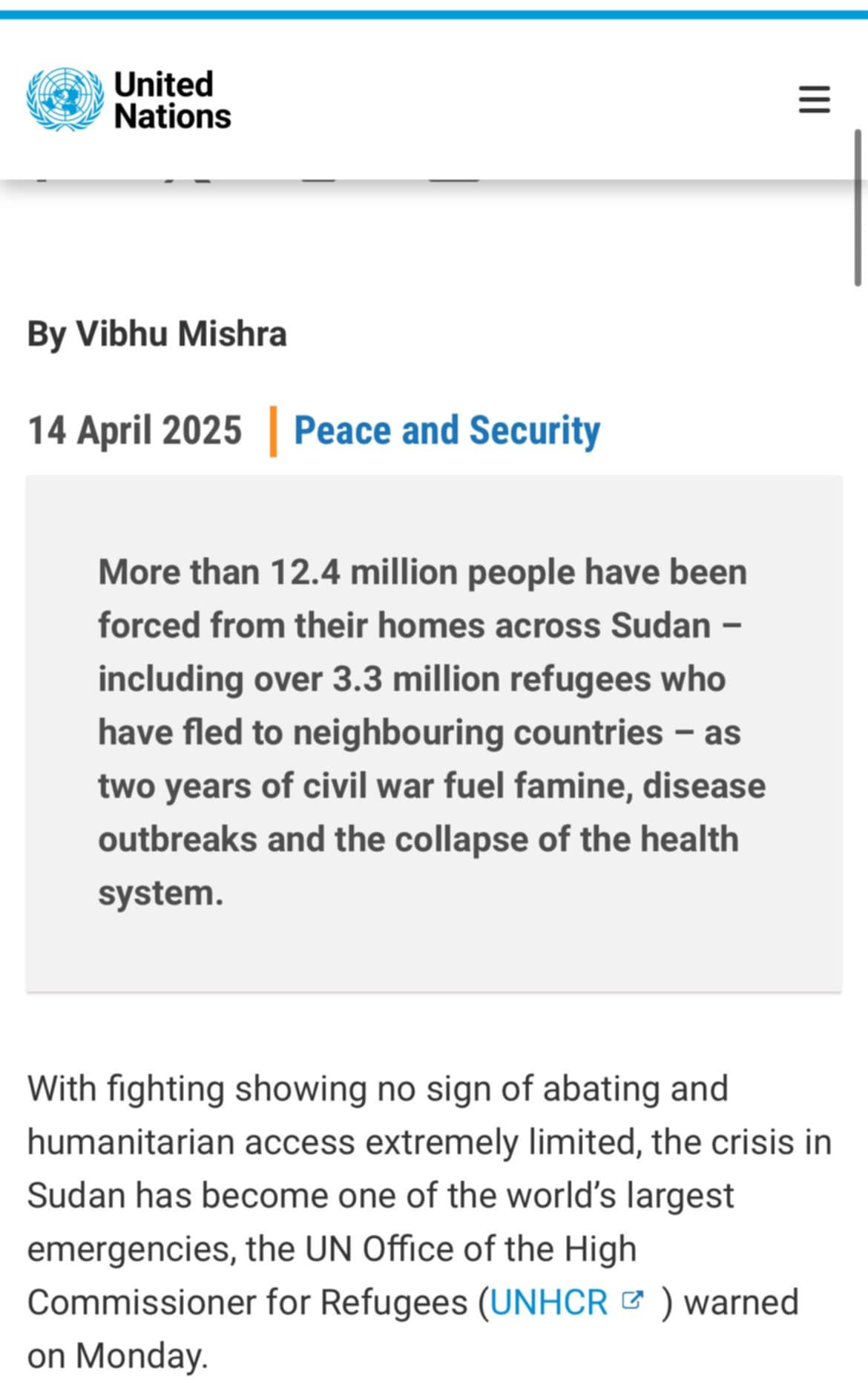Click the publication date 14 April 2025
Image resolution: width=868 pixels, height=1399 pixels.
click(135, 430)
